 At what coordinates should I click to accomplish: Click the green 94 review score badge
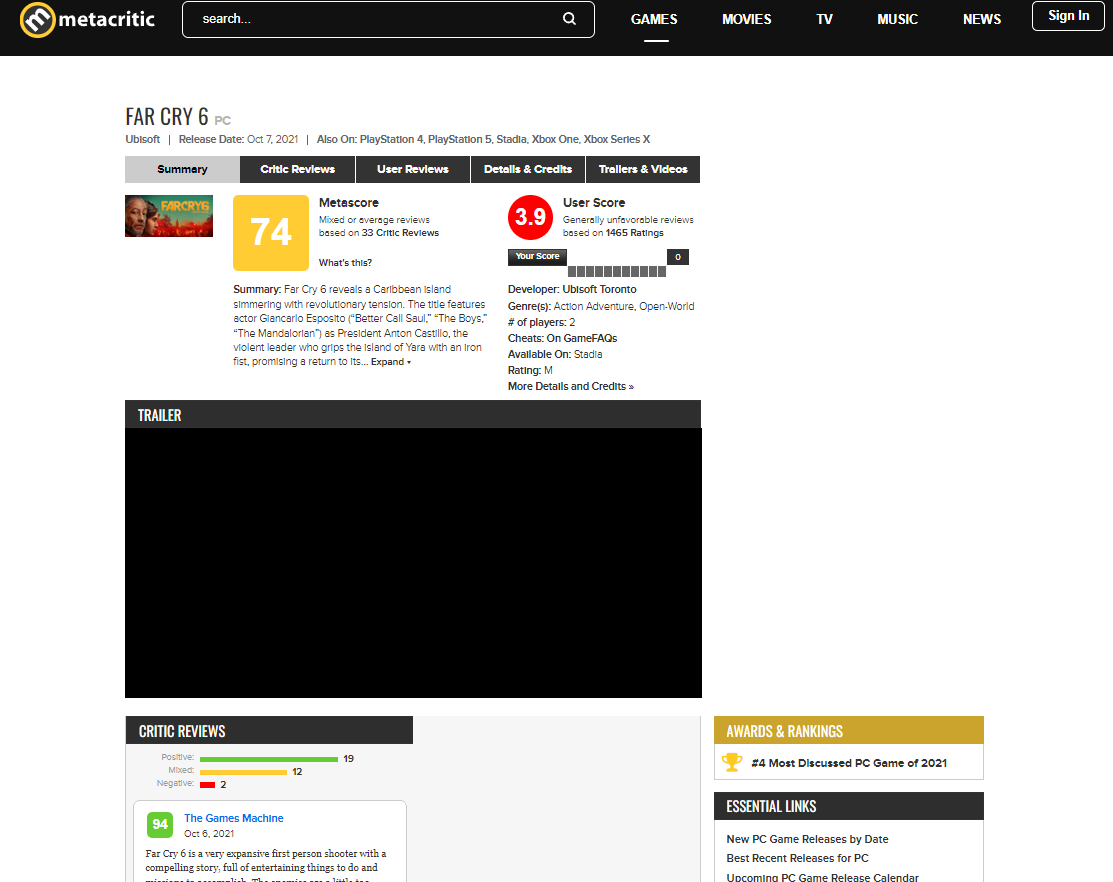point(160,825)
